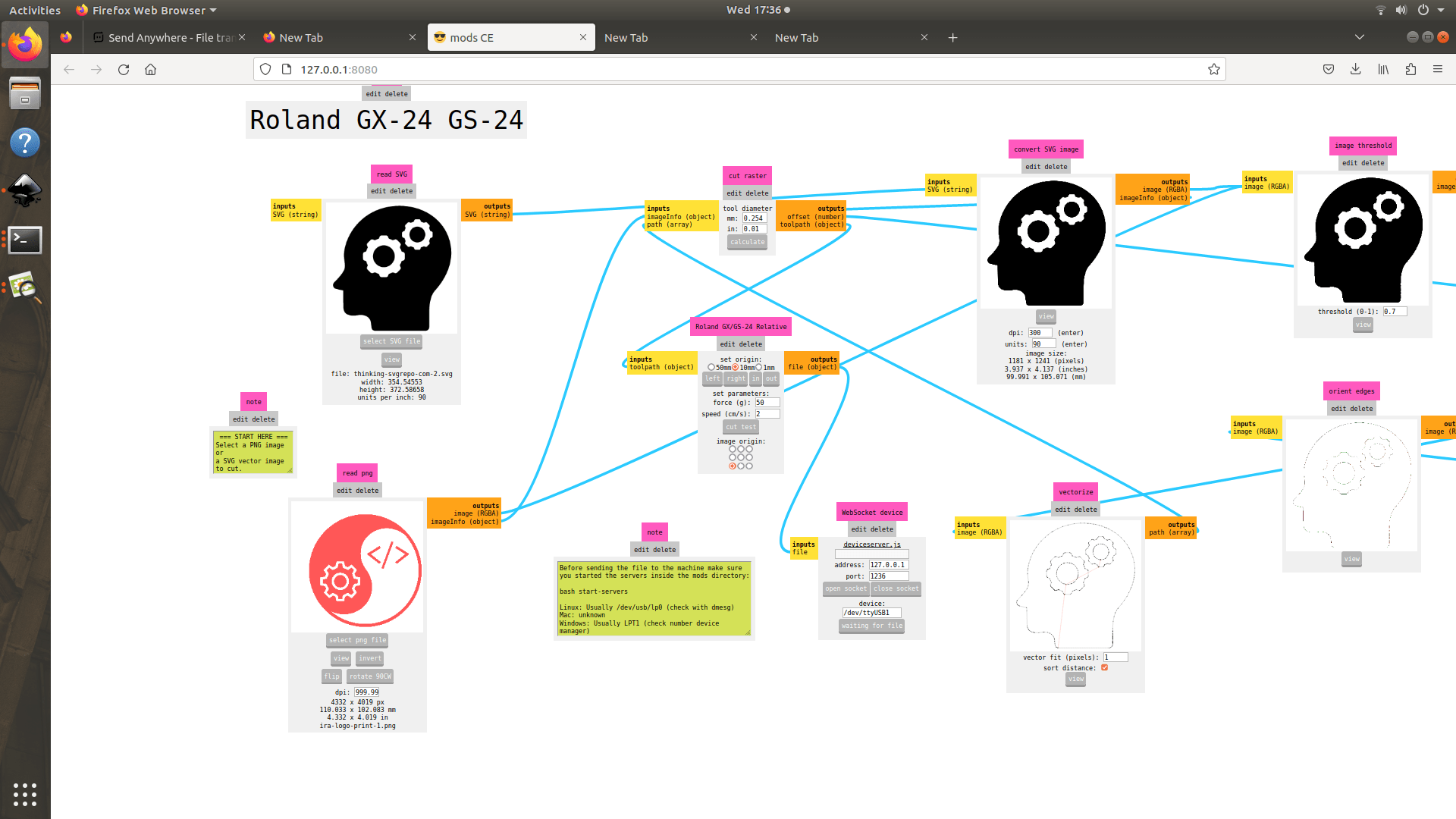The width and height of the screenshot is (1456, 819).
Task: Switch to the first New Tab
Action: click(x=339, y=37)
